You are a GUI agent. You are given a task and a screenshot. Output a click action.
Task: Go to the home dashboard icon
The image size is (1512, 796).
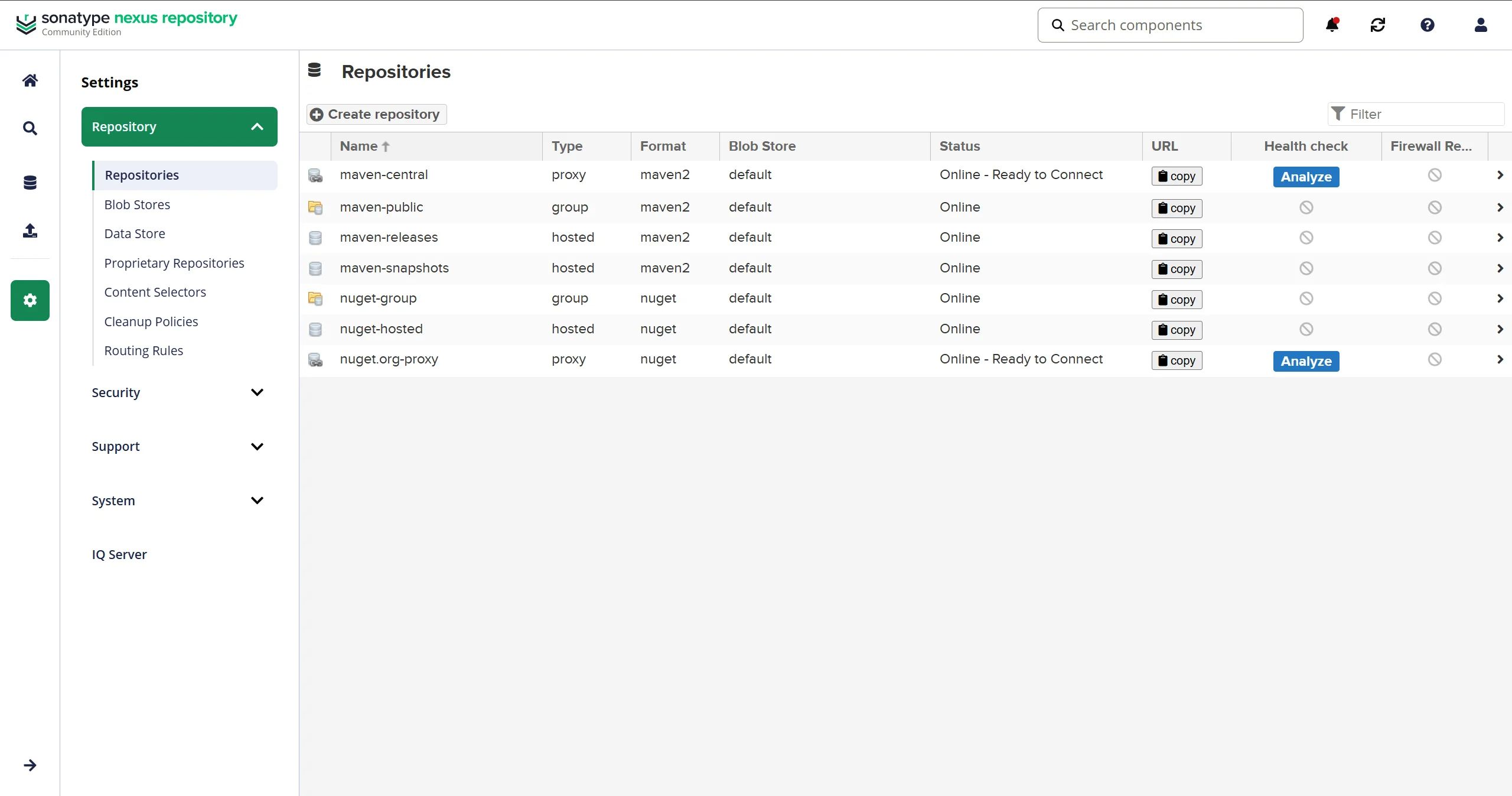click(30, 80)
